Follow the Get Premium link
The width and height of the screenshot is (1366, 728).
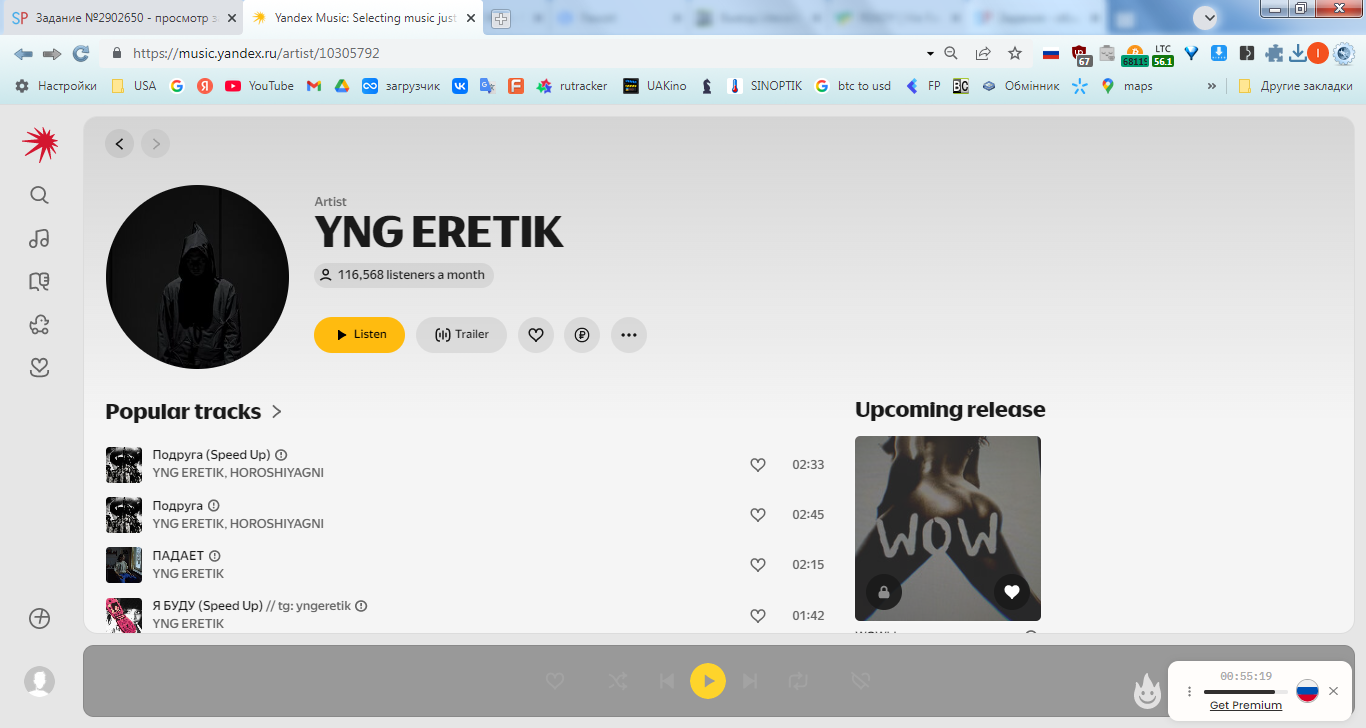click(x=1246, y=705)
